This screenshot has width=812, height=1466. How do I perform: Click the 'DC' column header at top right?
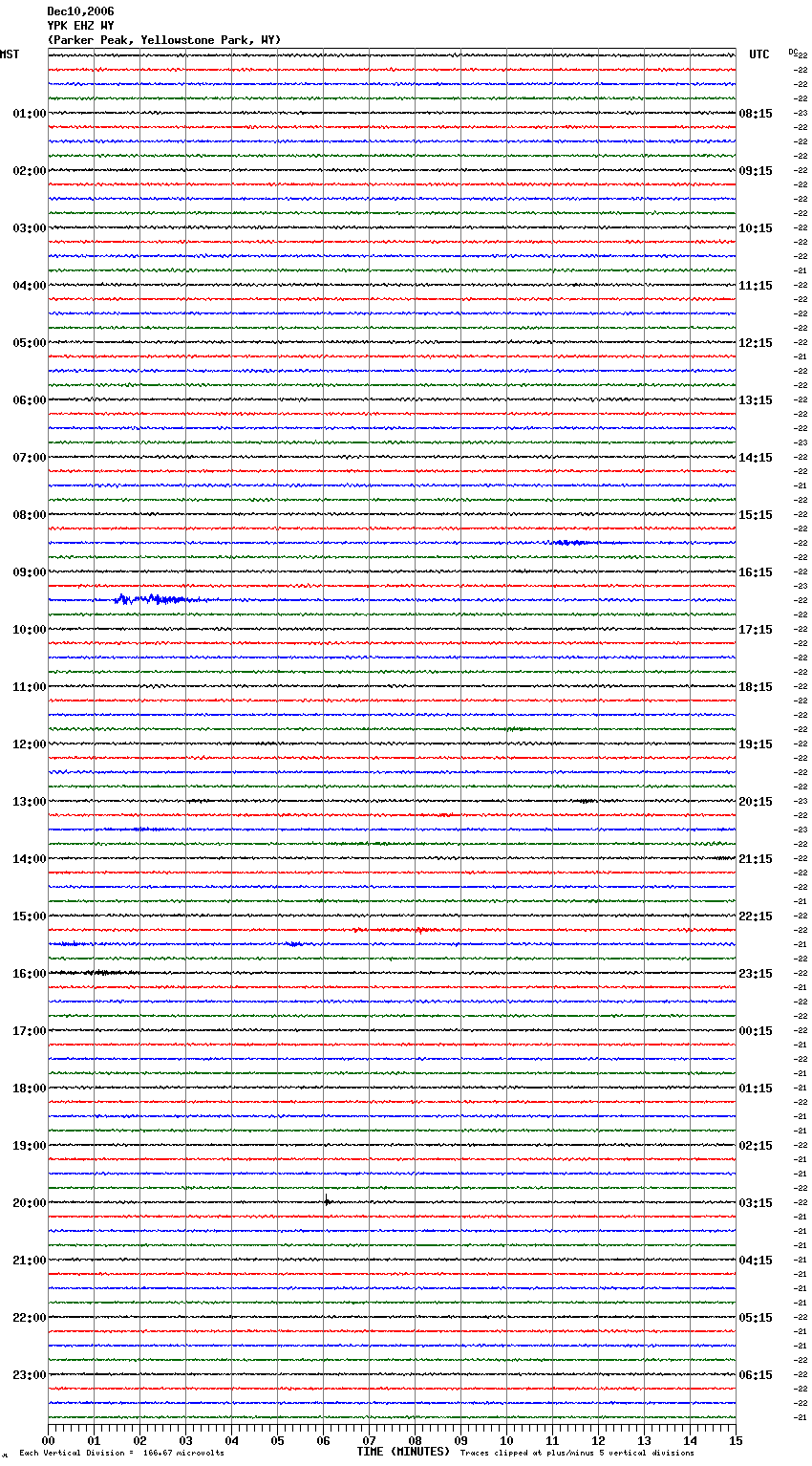coord(793,52)
